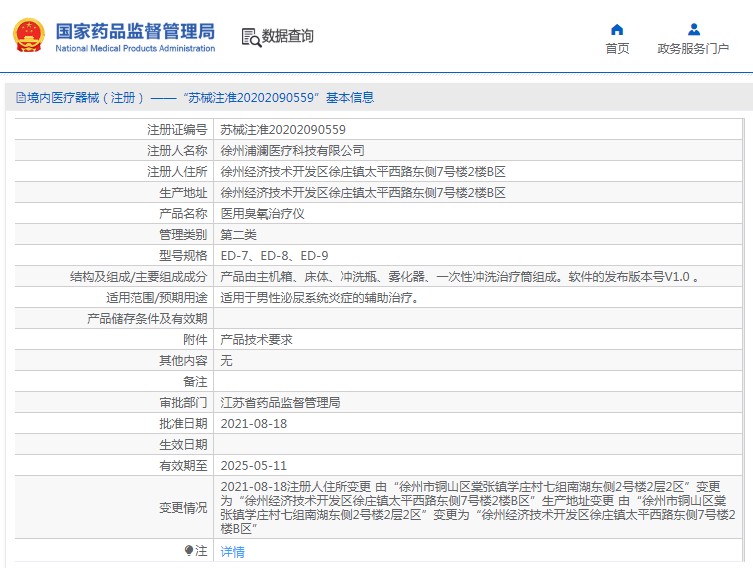753x568 pixels.
Task: Select model spec ED-7、ED-8、ED-9
Action: [274, 256]
